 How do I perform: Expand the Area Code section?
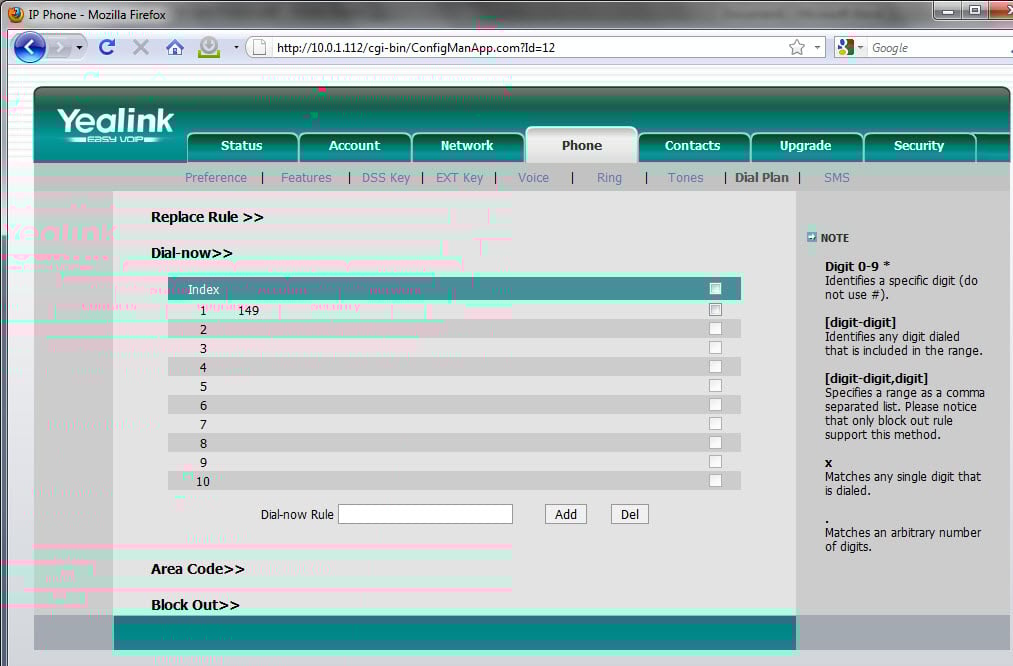pyautogui.click(x=197, y=569)
